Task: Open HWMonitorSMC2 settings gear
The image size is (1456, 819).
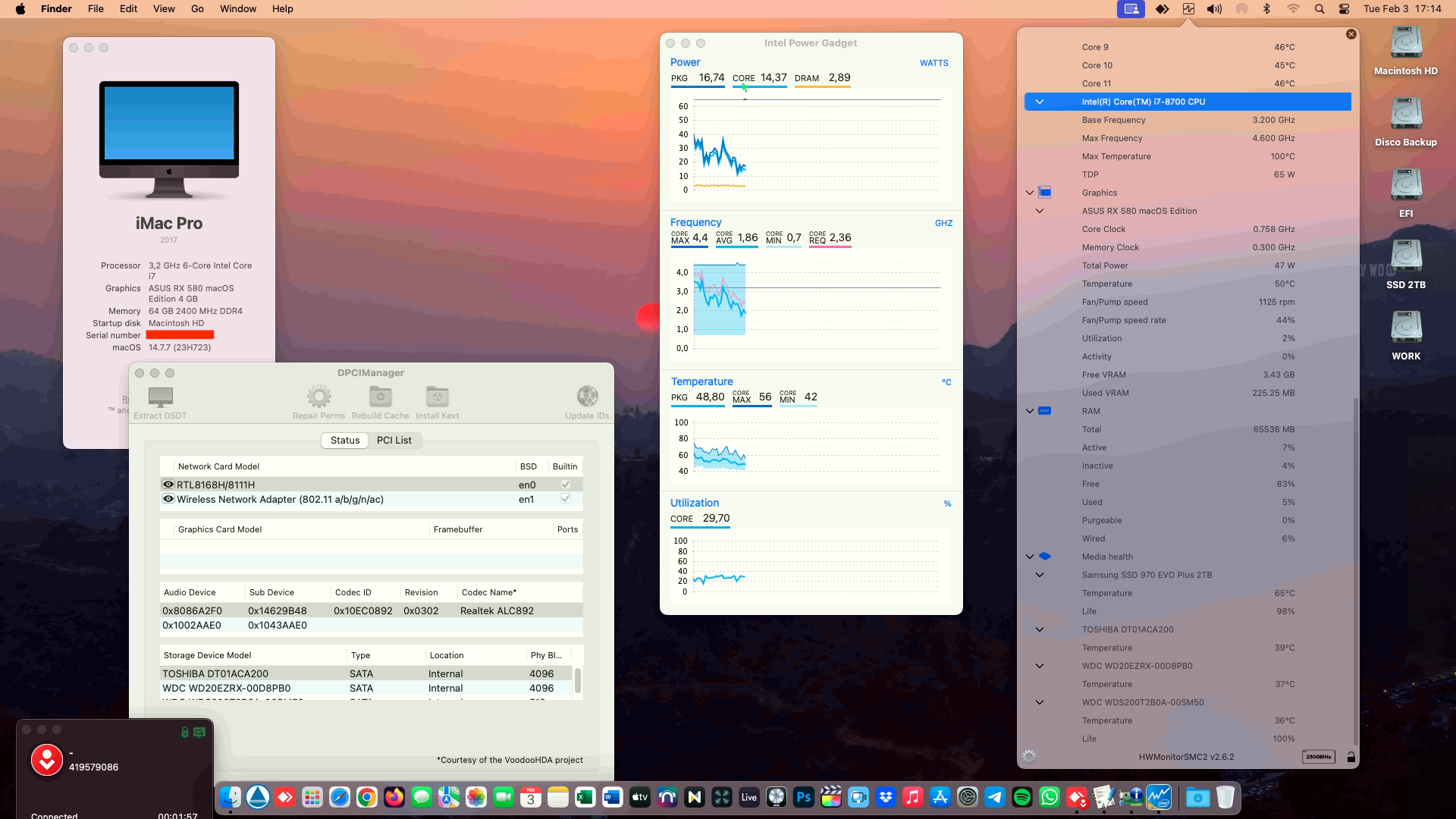Action: tap(1029, 756)
